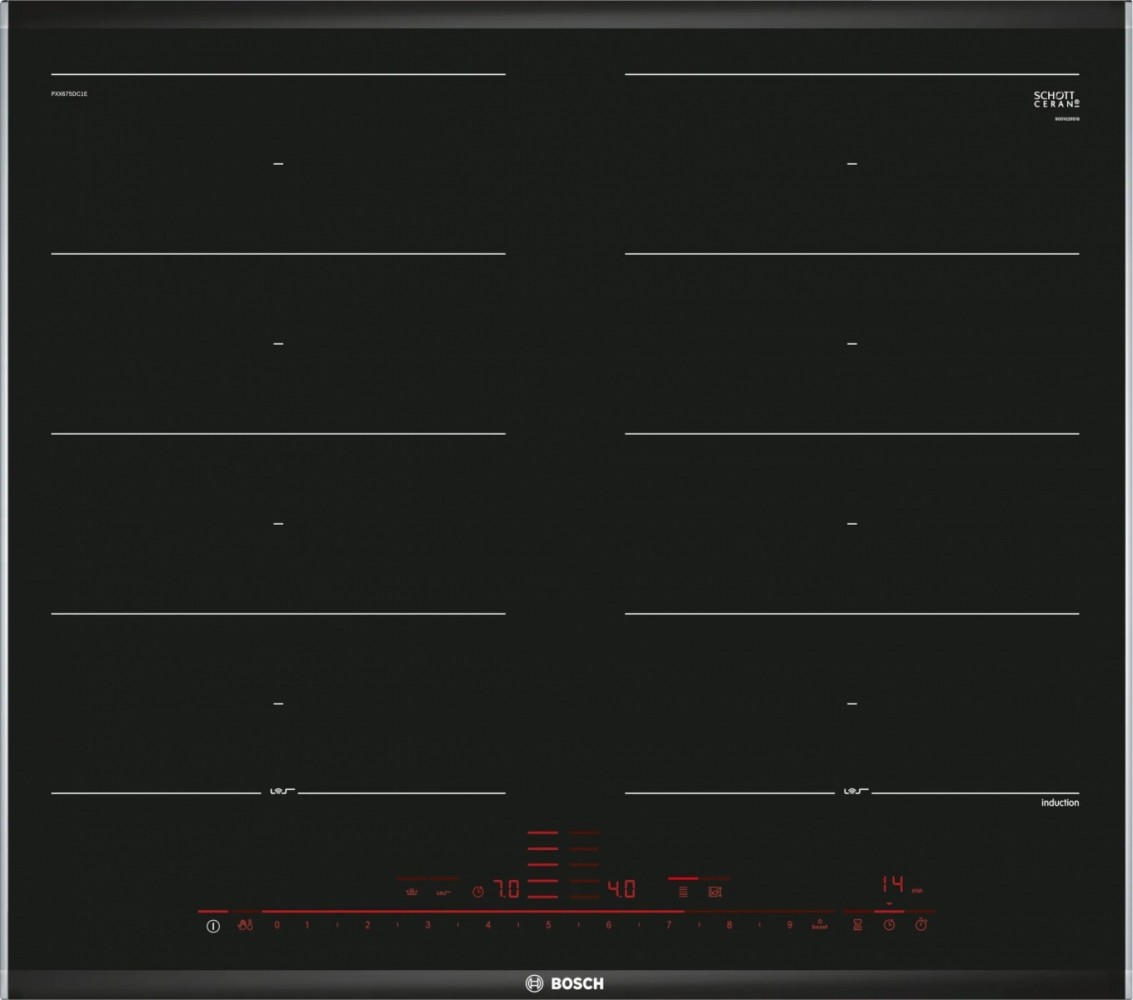Screen dimensions: 1133x1000
Task: Tap the child lock key icon
Action: tap(245, 926)
